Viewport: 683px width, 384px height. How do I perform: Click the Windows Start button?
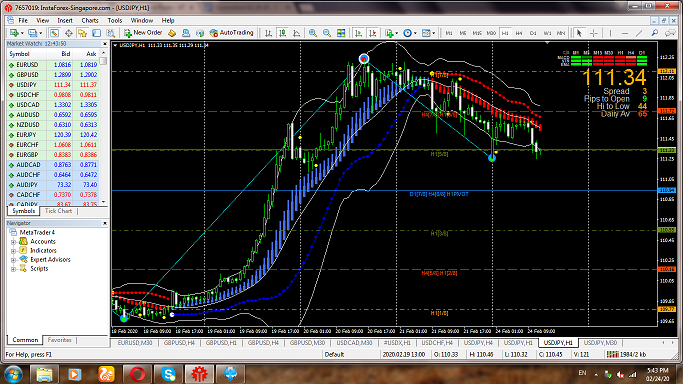point(14,374)
